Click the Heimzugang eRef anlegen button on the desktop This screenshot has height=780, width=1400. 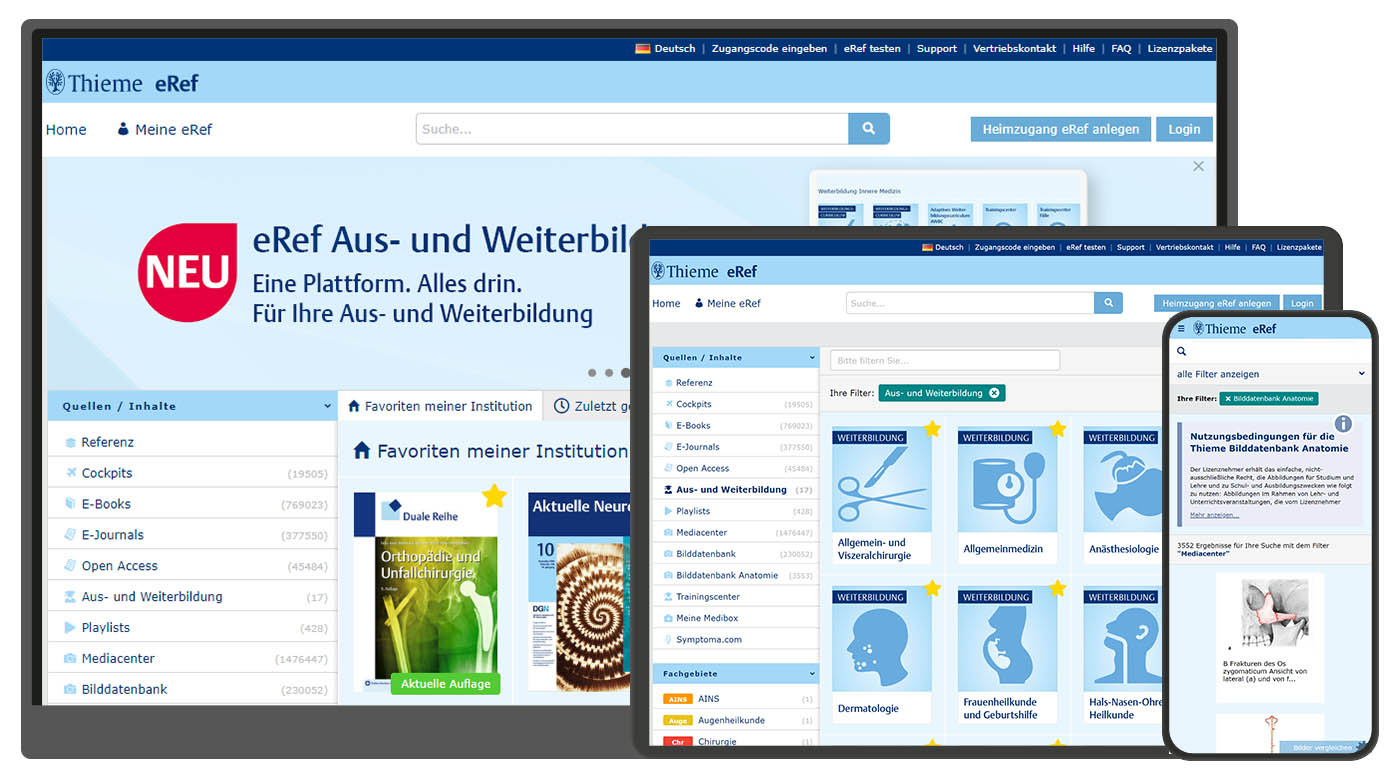click(1060, 129)
